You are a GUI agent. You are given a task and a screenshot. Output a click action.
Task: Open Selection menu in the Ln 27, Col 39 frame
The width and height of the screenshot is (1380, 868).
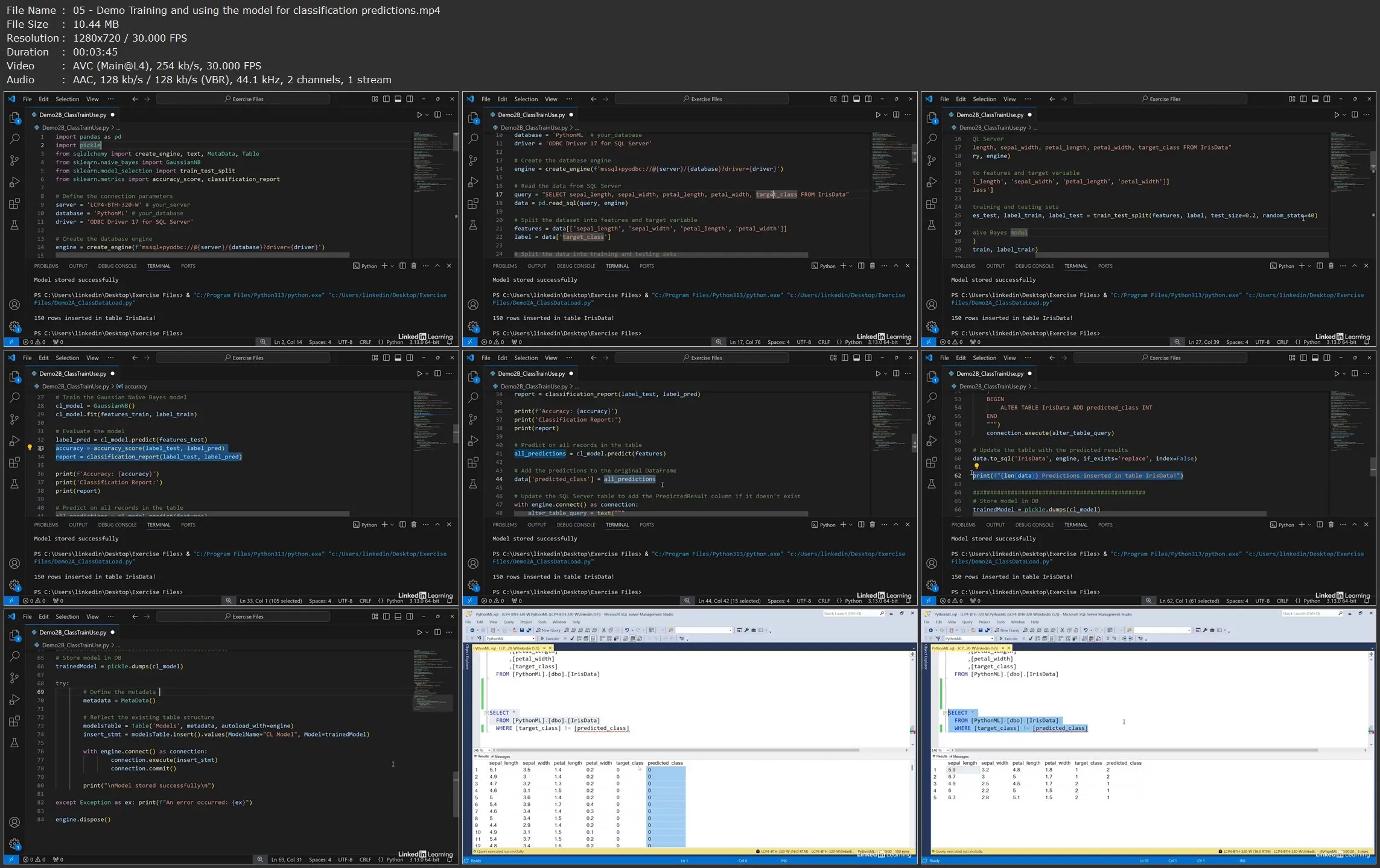[x=984, y=99]
